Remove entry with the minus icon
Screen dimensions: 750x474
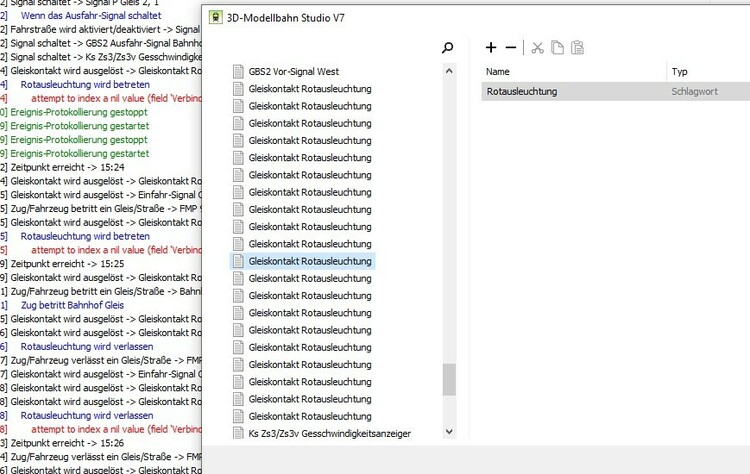click(x=511, y=47)
